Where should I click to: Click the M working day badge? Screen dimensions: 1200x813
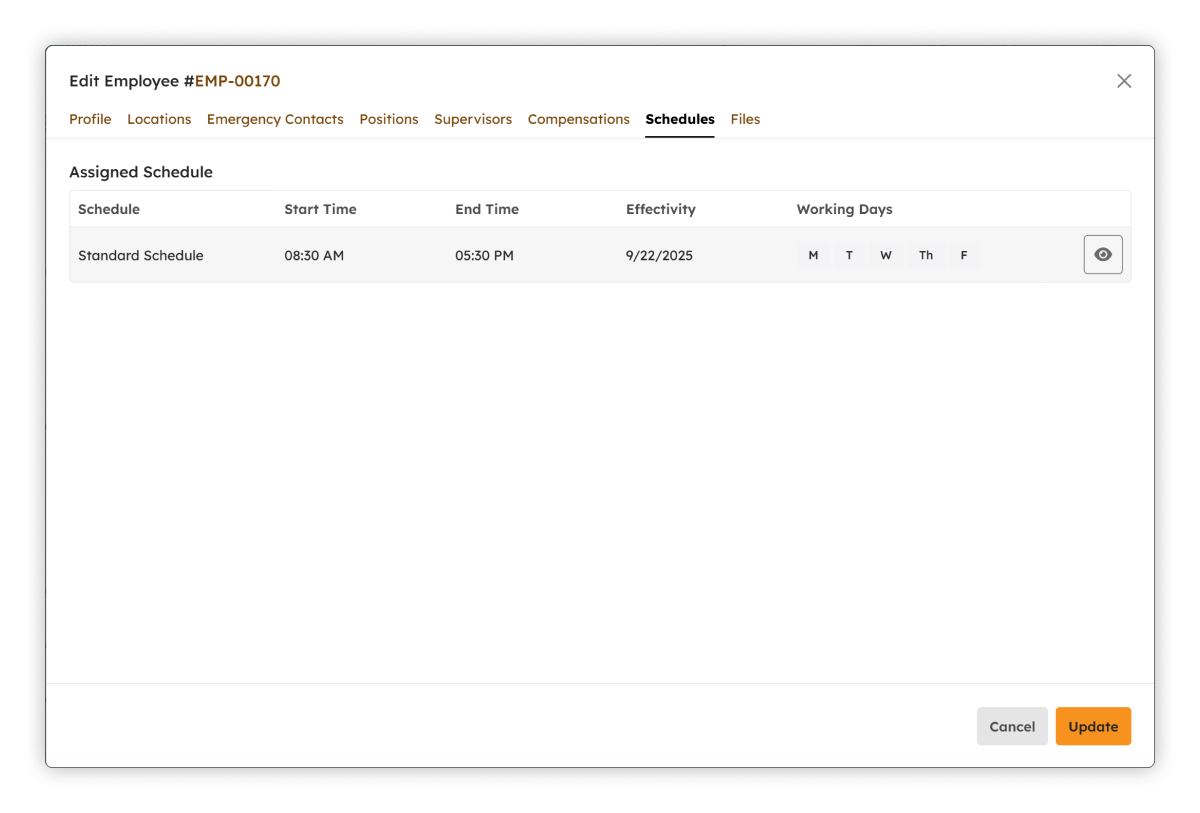click(813, 255)
